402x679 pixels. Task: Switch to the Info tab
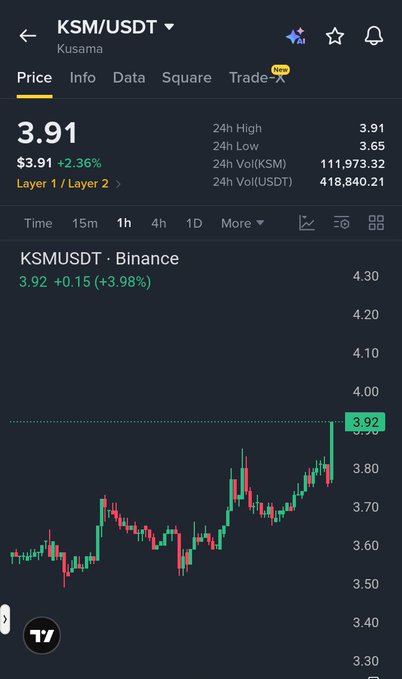pyautogui.click(x=83, y=78)
